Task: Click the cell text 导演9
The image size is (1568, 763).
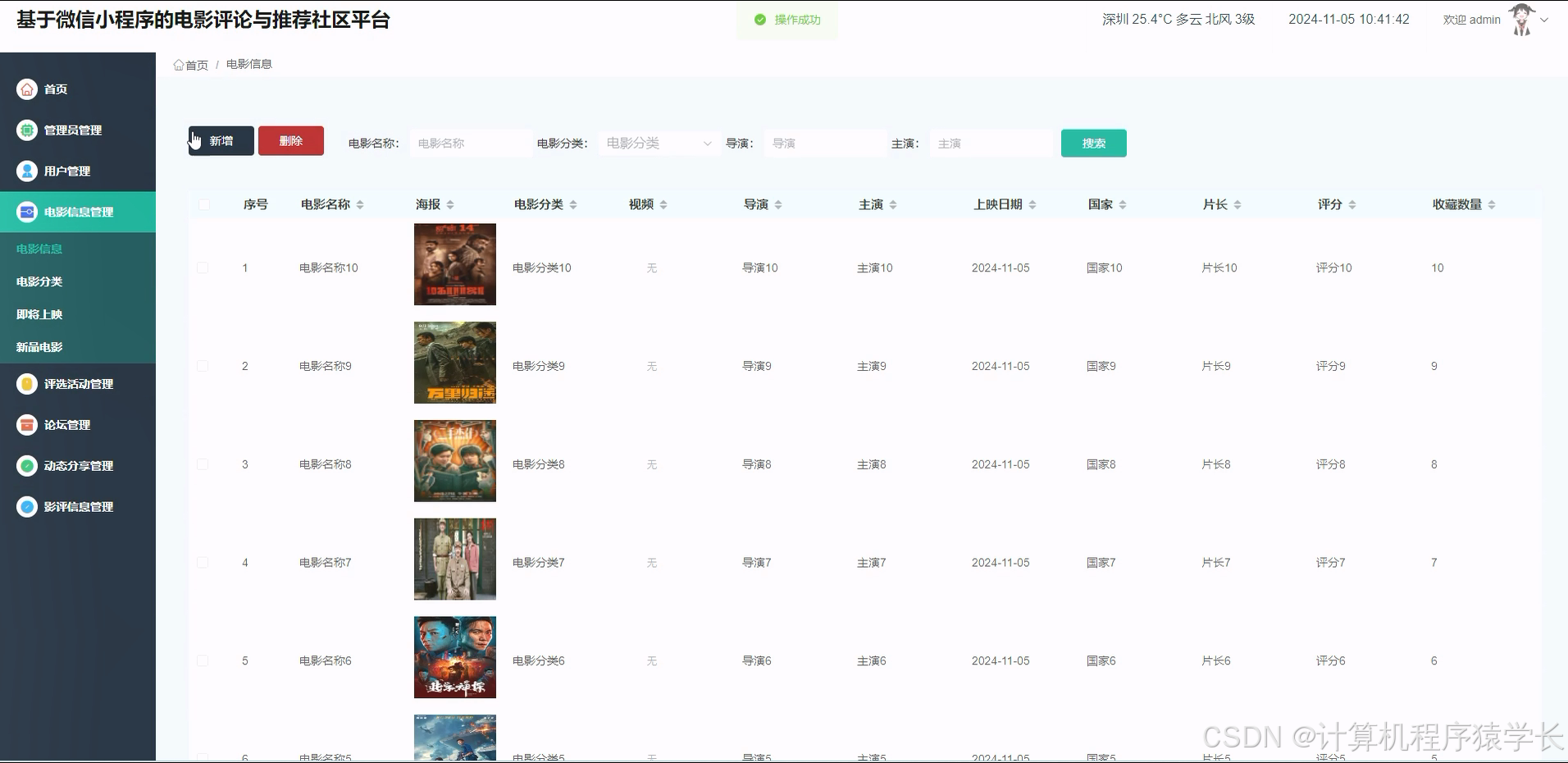Action: click(757, 366)
